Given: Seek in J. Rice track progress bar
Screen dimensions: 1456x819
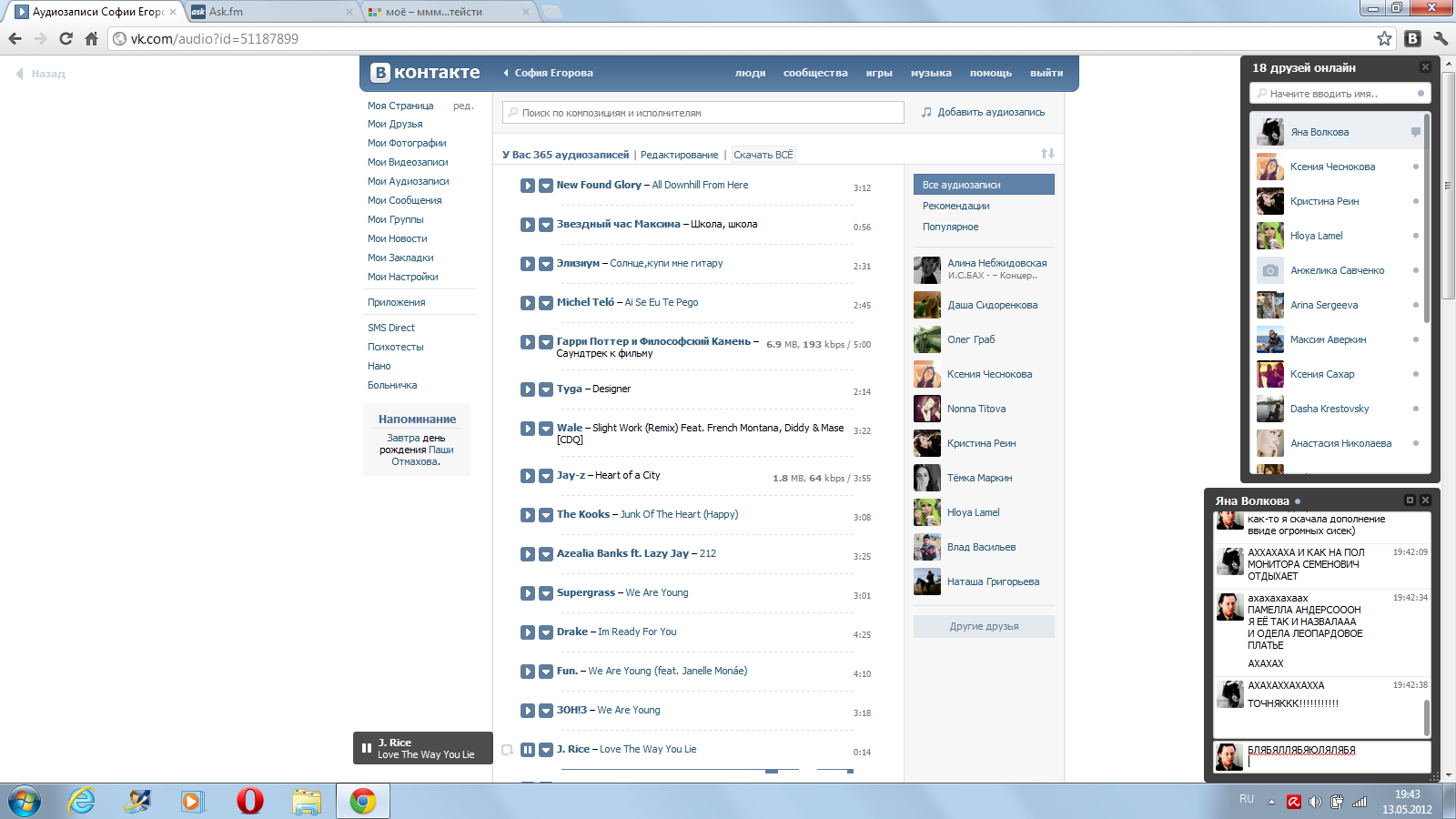Looking at the screenshot, I should (x=680, y=771).
